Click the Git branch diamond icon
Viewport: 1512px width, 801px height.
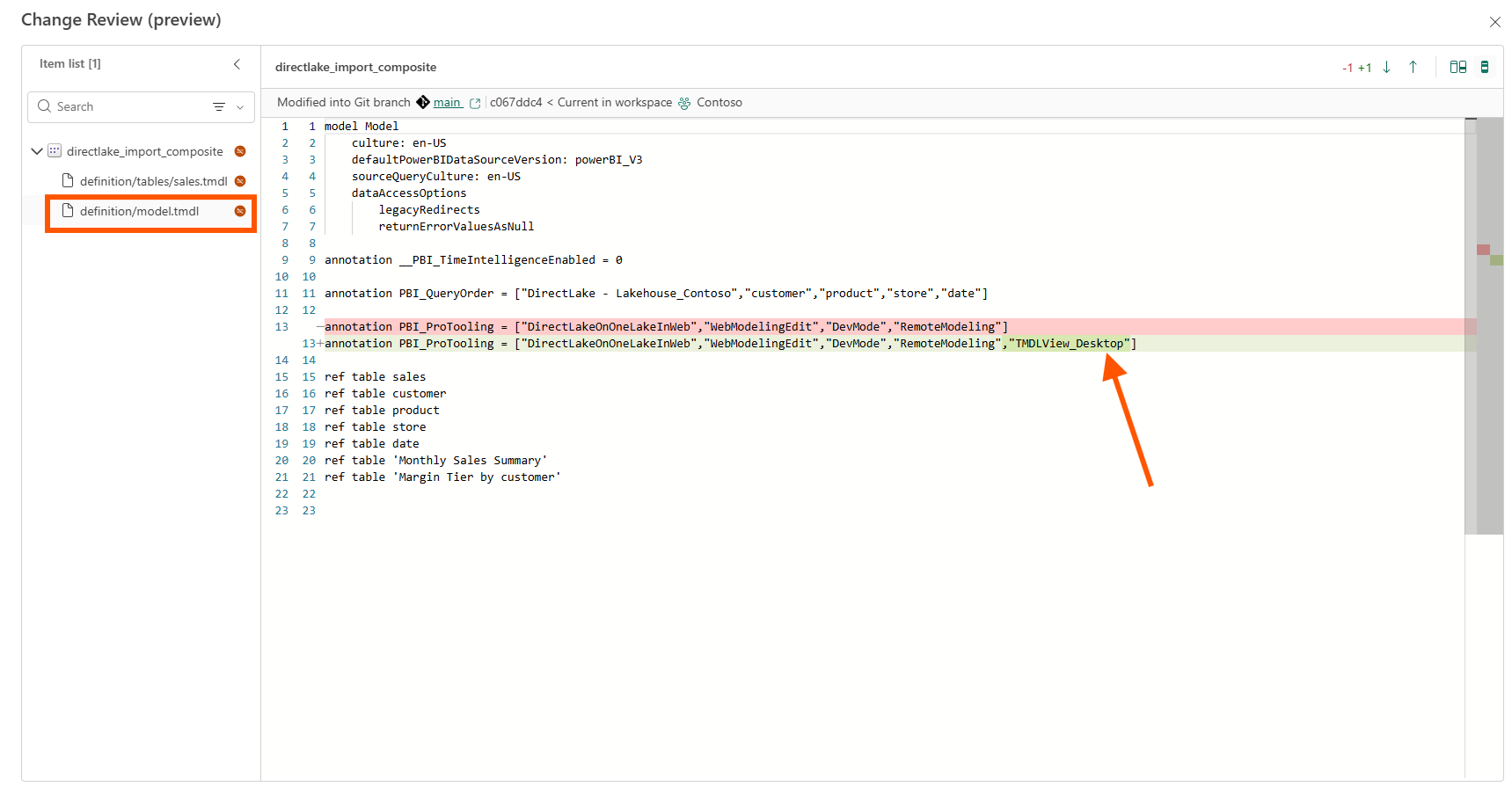[x=423, y=102]
